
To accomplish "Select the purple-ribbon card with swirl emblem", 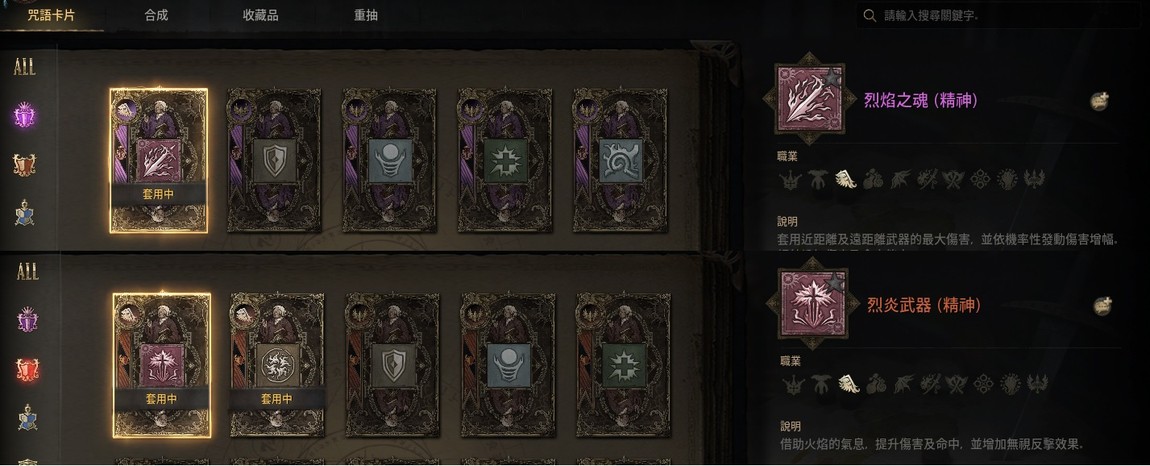I will 620,160.
